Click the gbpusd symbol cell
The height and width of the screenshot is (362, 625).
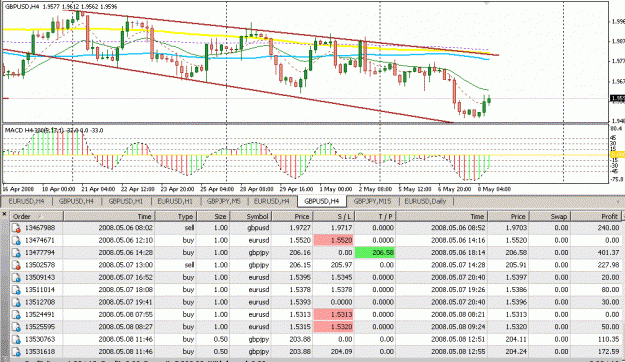(x=258, y=228)
